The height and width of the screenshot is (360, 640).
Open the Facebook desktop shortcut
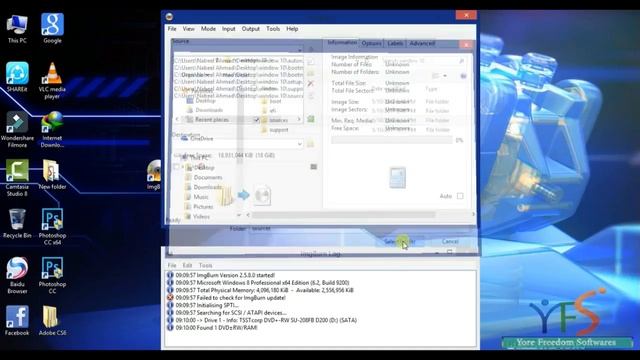[17, 321]
